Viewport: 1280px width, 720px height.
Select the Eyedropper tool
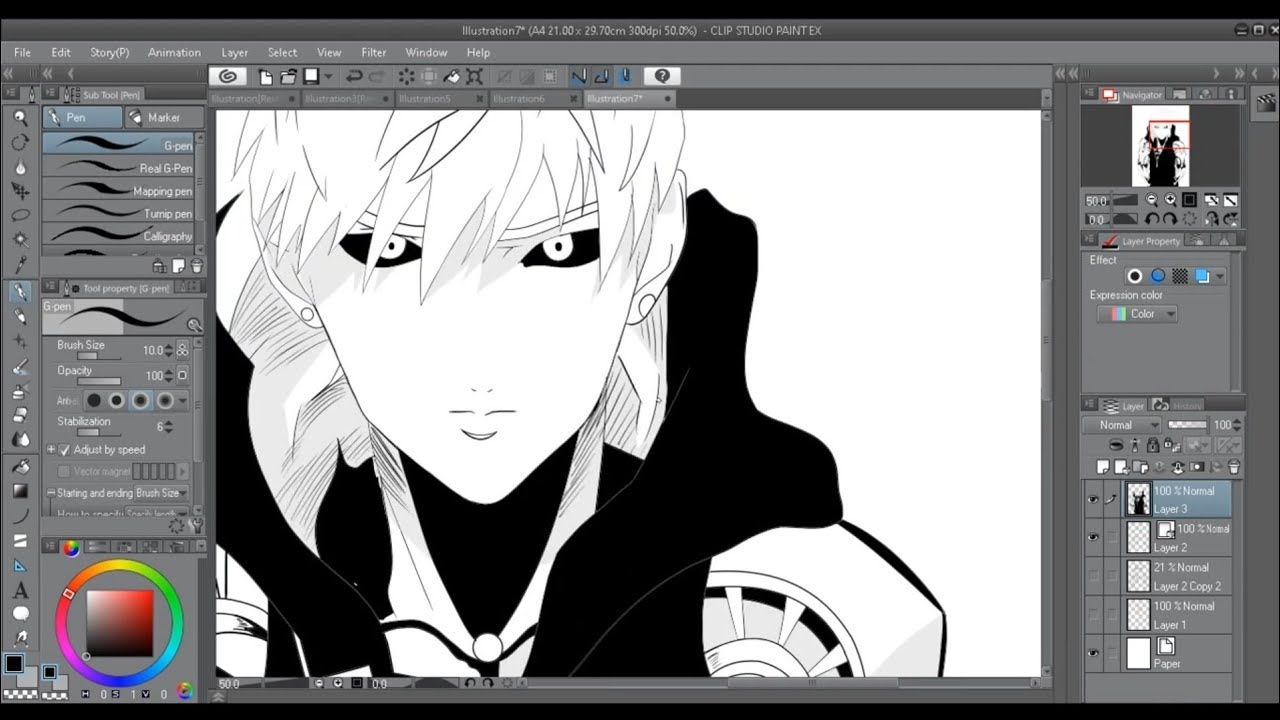pos(20,264)
